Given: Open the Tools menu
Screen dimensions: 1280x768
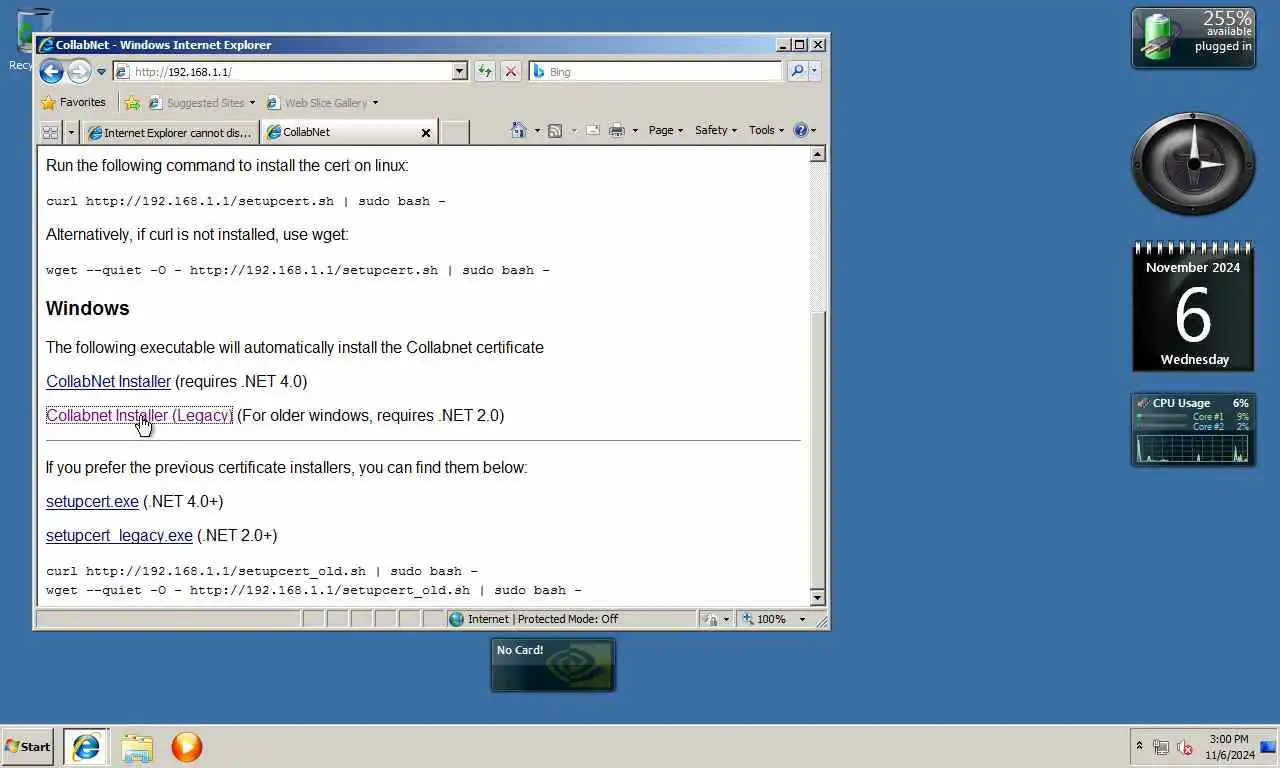Looking at the screenshot, I should [767, 130].
